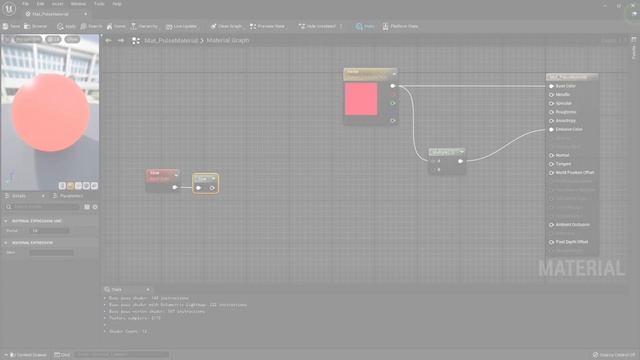The height and width of the screenshot is (360, 640).
Task: Click the Sine node input pin
Action: click(198, 188)
